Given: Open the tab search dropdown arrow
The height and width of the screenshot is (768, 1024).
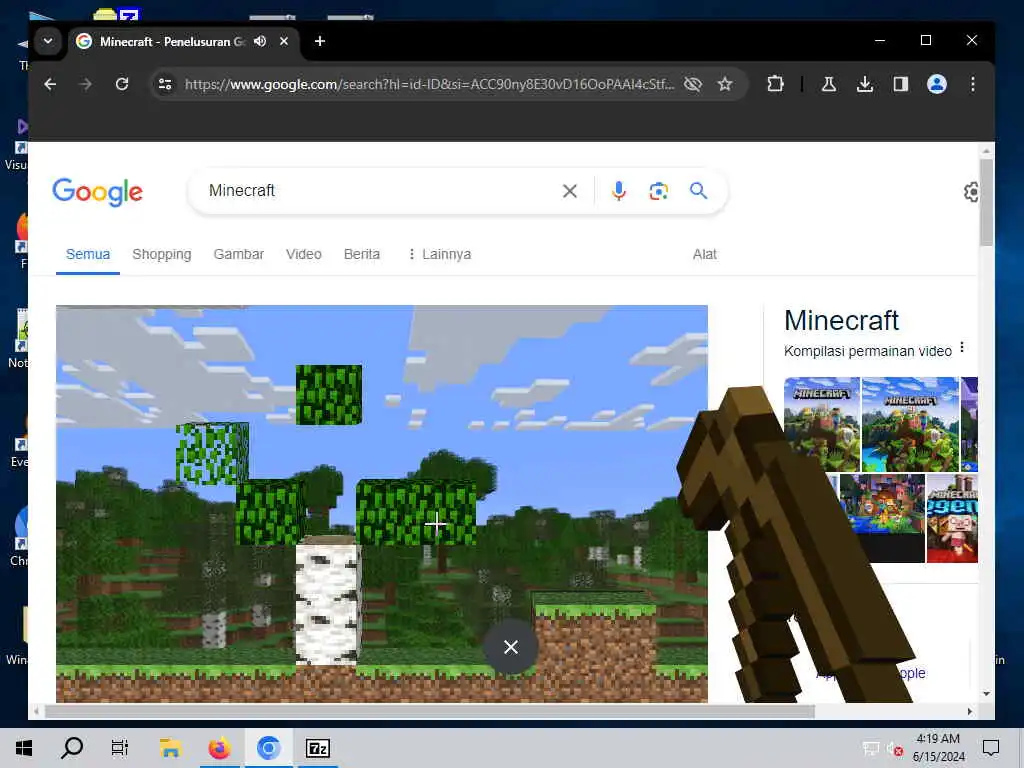Looking at the screenshot, I should pyautogui.click(x=48, y=41).
